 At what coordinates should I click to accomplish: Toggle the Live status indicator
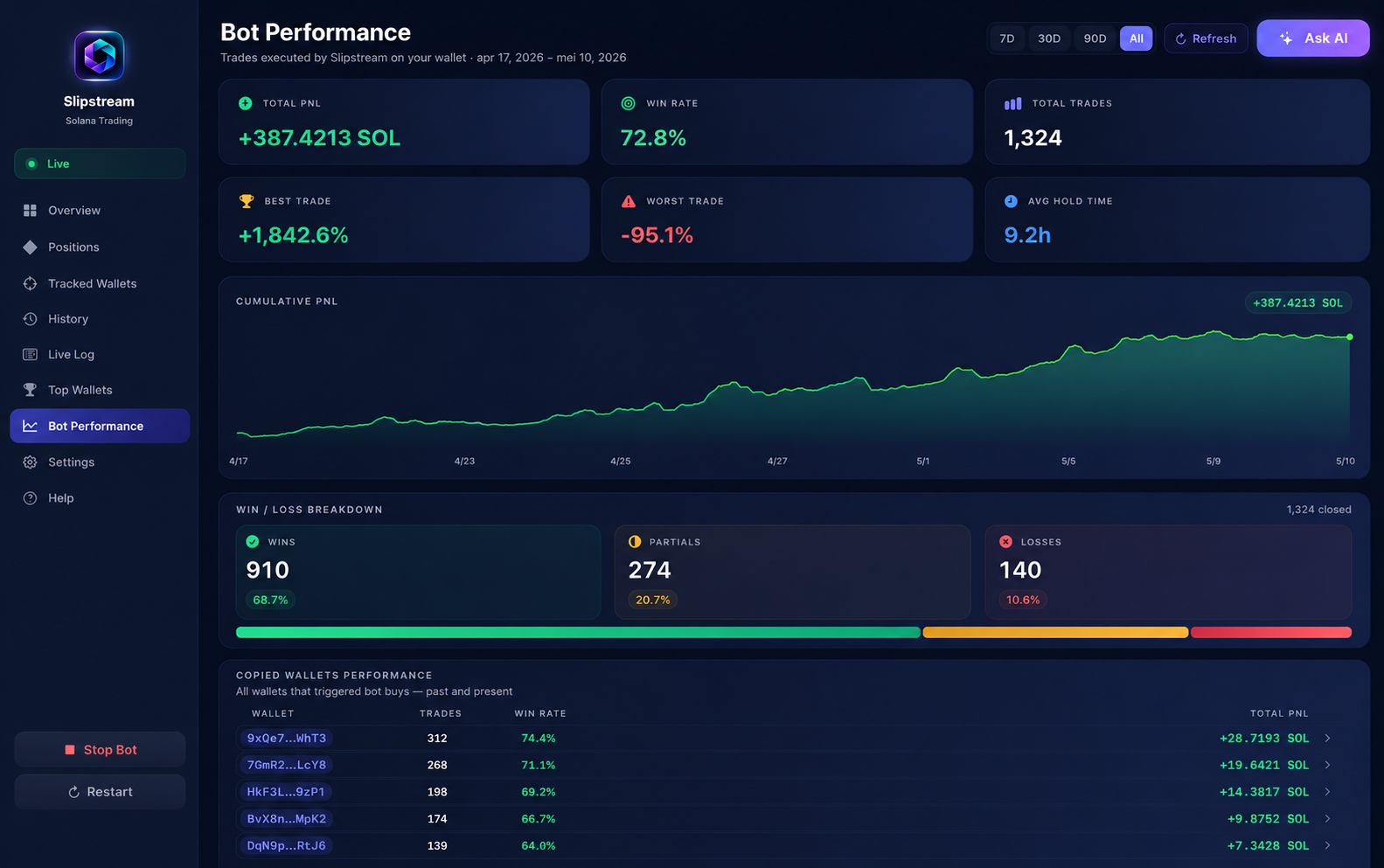(100, 163)
